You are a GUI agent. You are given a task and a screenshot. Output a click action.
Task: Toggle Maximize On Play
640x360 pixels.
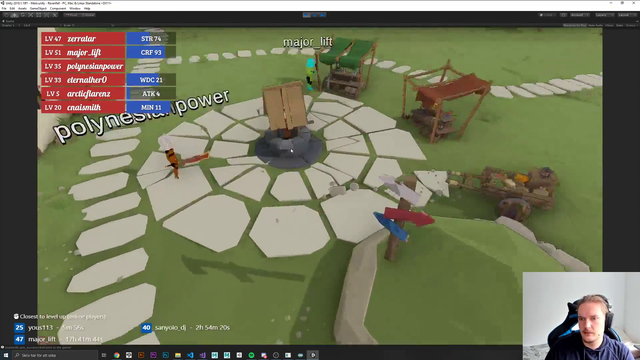pos(575,25)
